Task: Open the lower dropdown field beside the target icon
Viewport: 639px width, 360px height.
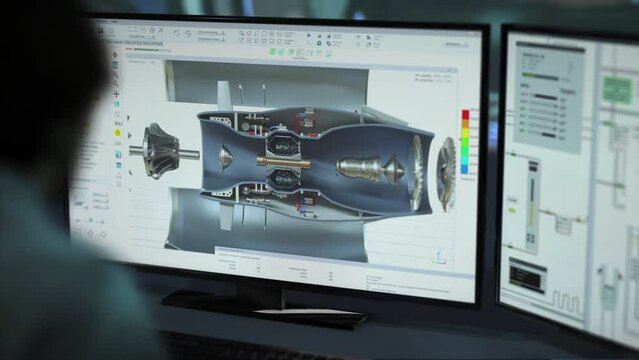Action: [x=211, y=39]
